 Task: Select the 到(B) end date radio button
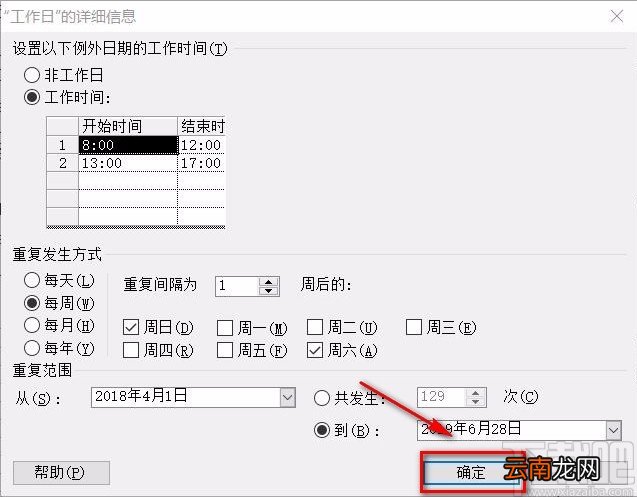(x=322, y=430)
